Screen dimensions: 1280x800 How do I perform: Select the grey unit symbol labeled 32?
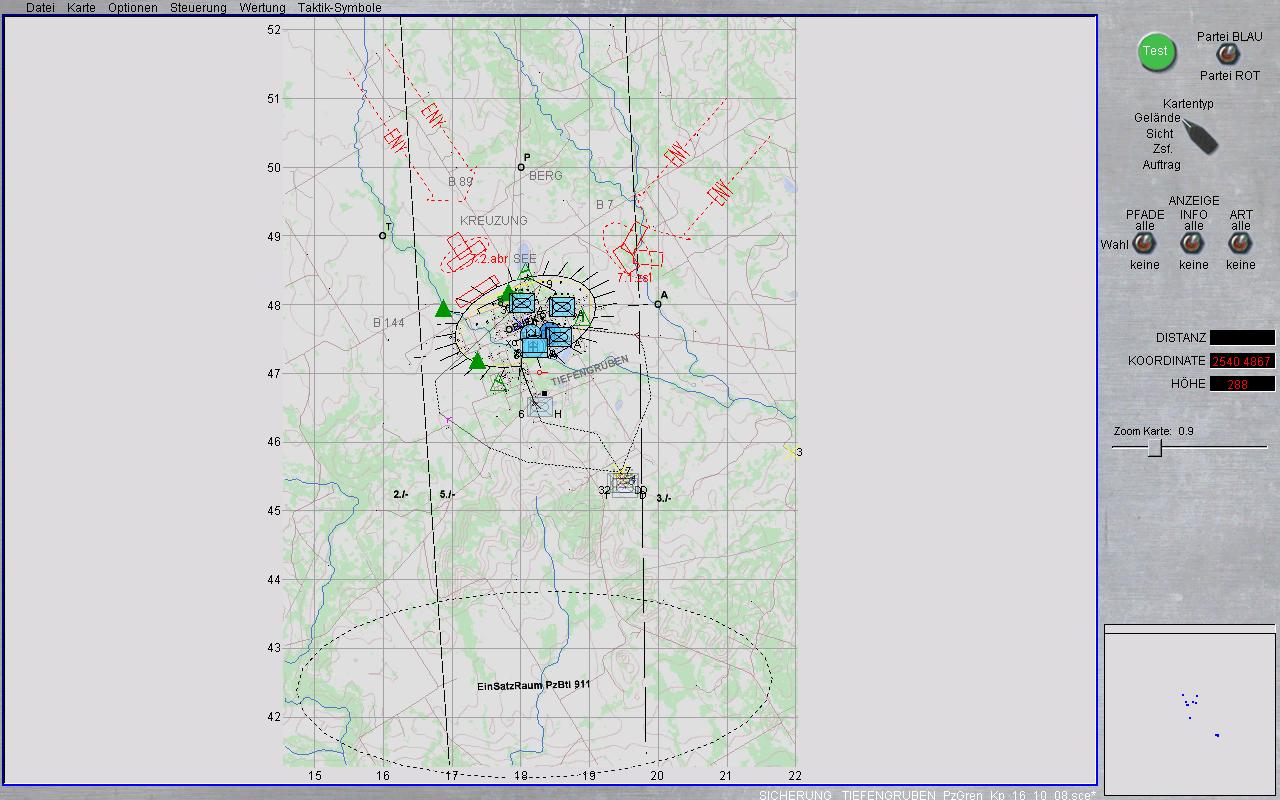tap(625, 486)
